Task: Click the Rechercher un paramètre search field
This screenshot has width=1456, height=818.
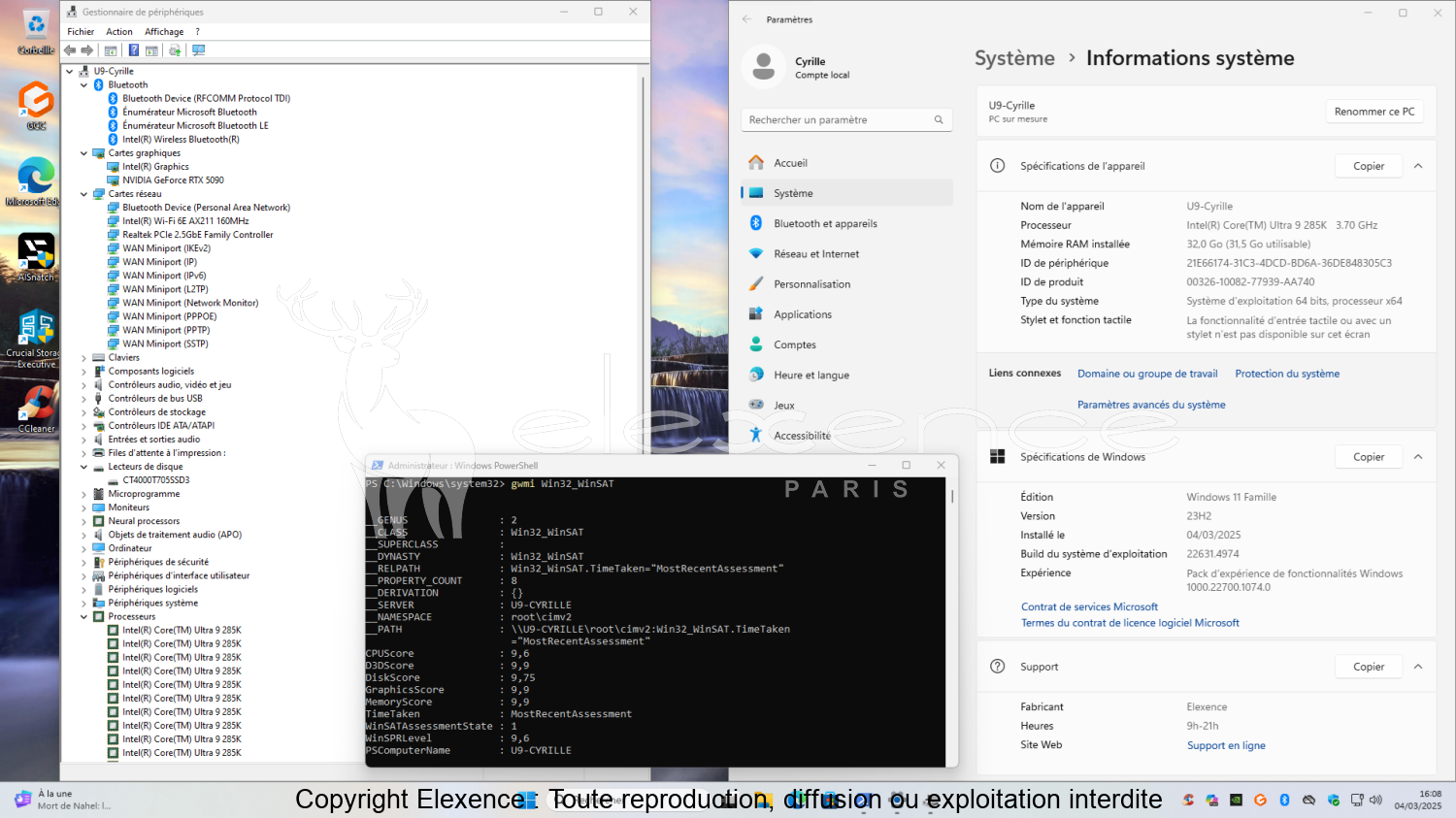Action: 846,120
